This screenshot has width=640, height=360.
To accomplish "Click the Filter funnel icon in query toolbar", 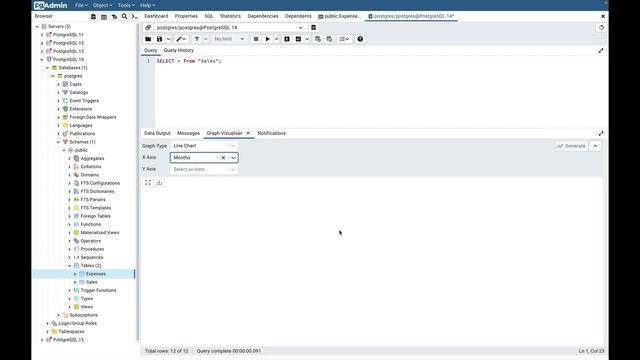I will tap(197, 39).
